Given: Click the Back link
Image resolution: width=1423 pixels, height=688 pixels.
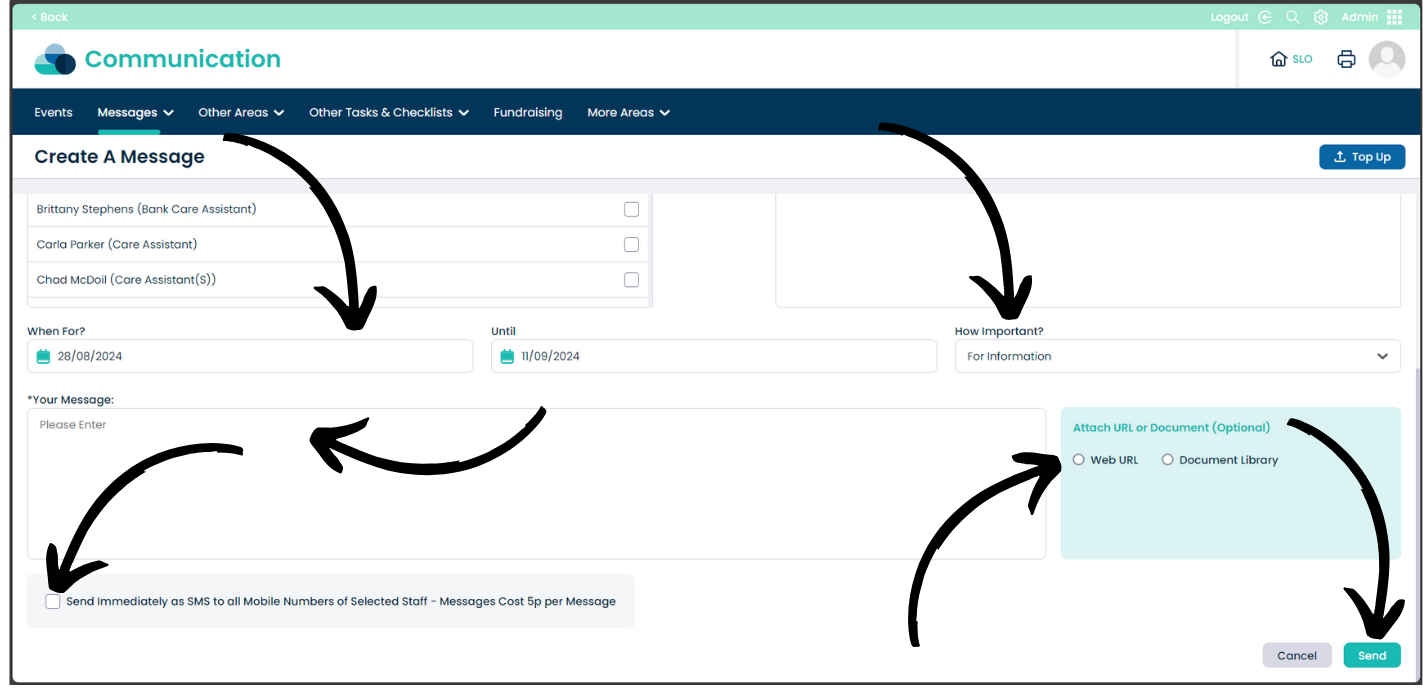Looking at the screenshot, I should [x=49, y=17].
